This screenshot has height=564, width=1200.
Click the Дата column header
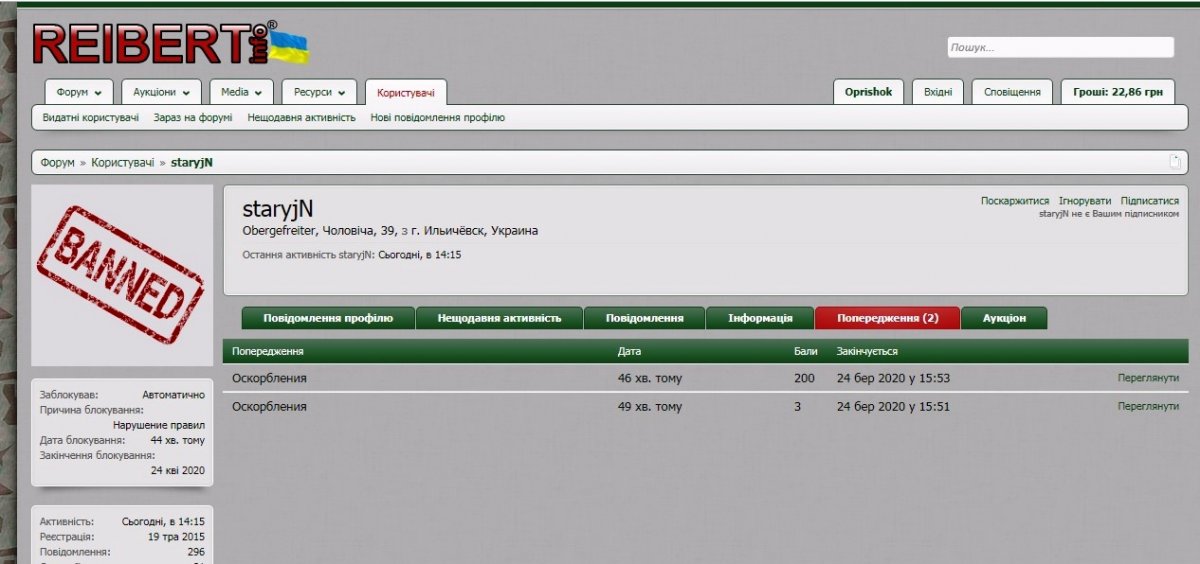630,352
